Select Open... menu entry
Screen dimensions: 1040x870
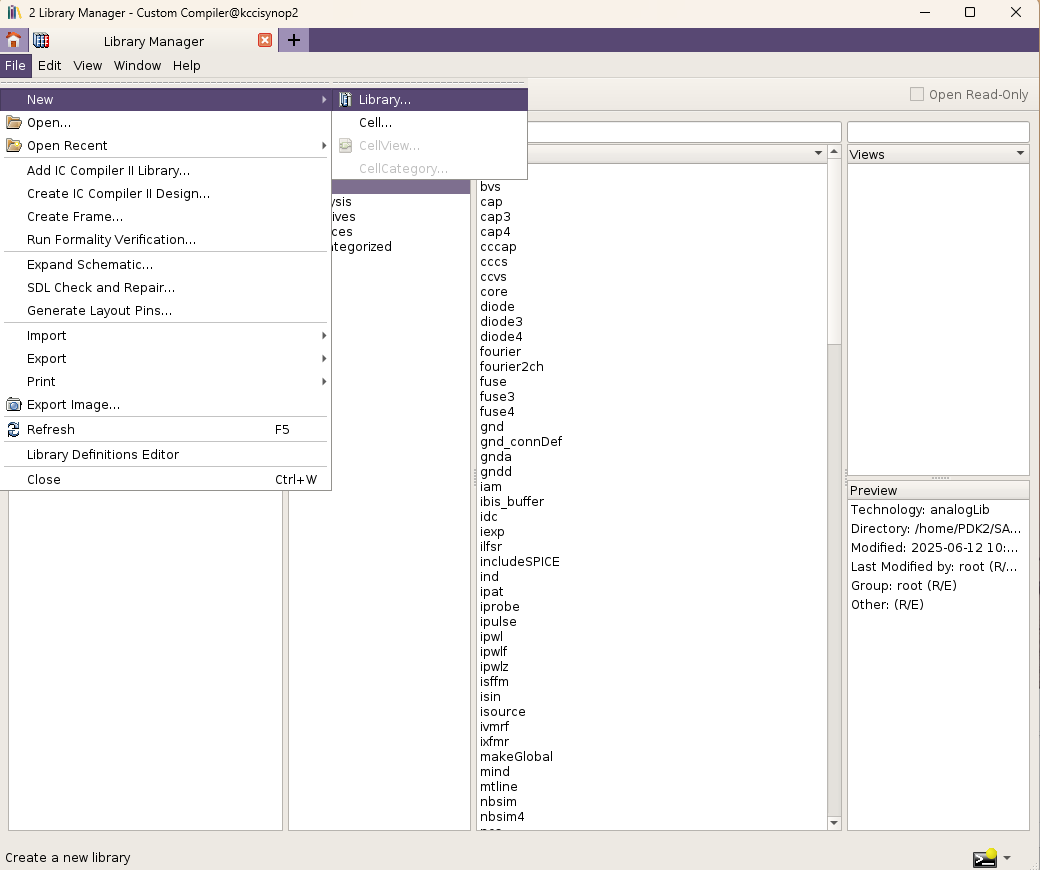click(x=166, y=123)
